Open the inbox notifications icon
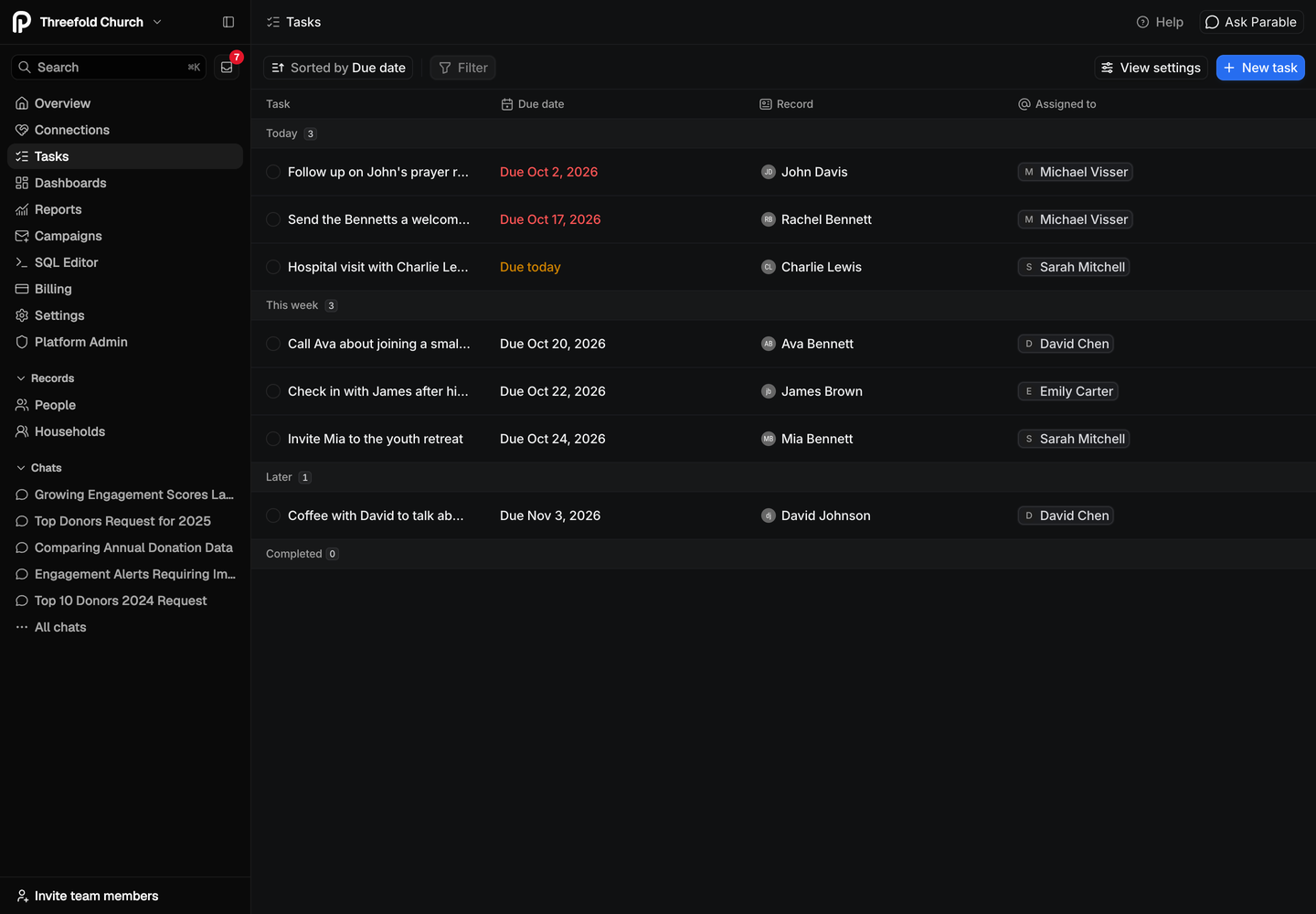 [227, 68]
